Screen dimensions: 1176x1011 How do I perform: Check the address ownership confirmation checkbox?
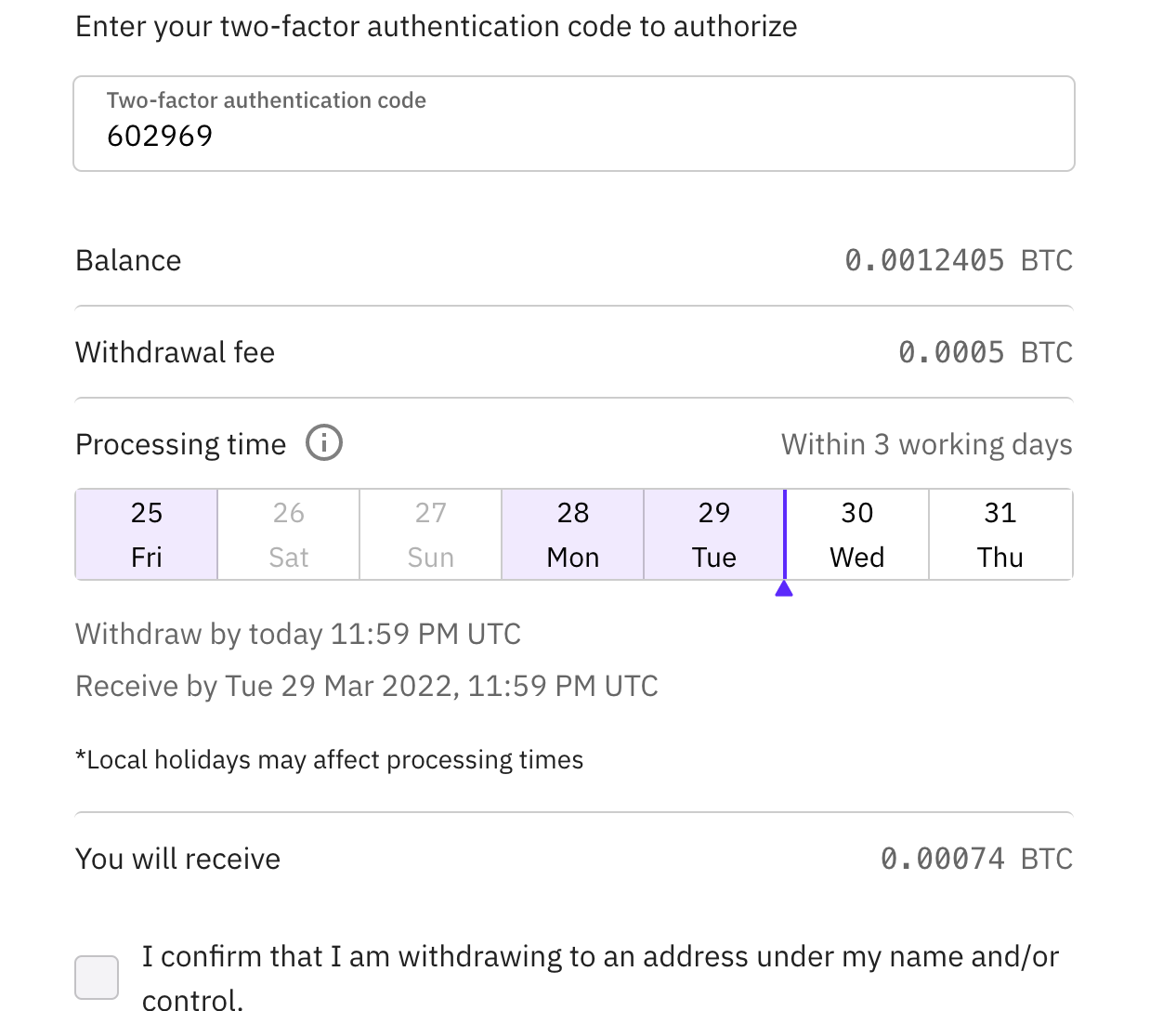pos(97,978)
